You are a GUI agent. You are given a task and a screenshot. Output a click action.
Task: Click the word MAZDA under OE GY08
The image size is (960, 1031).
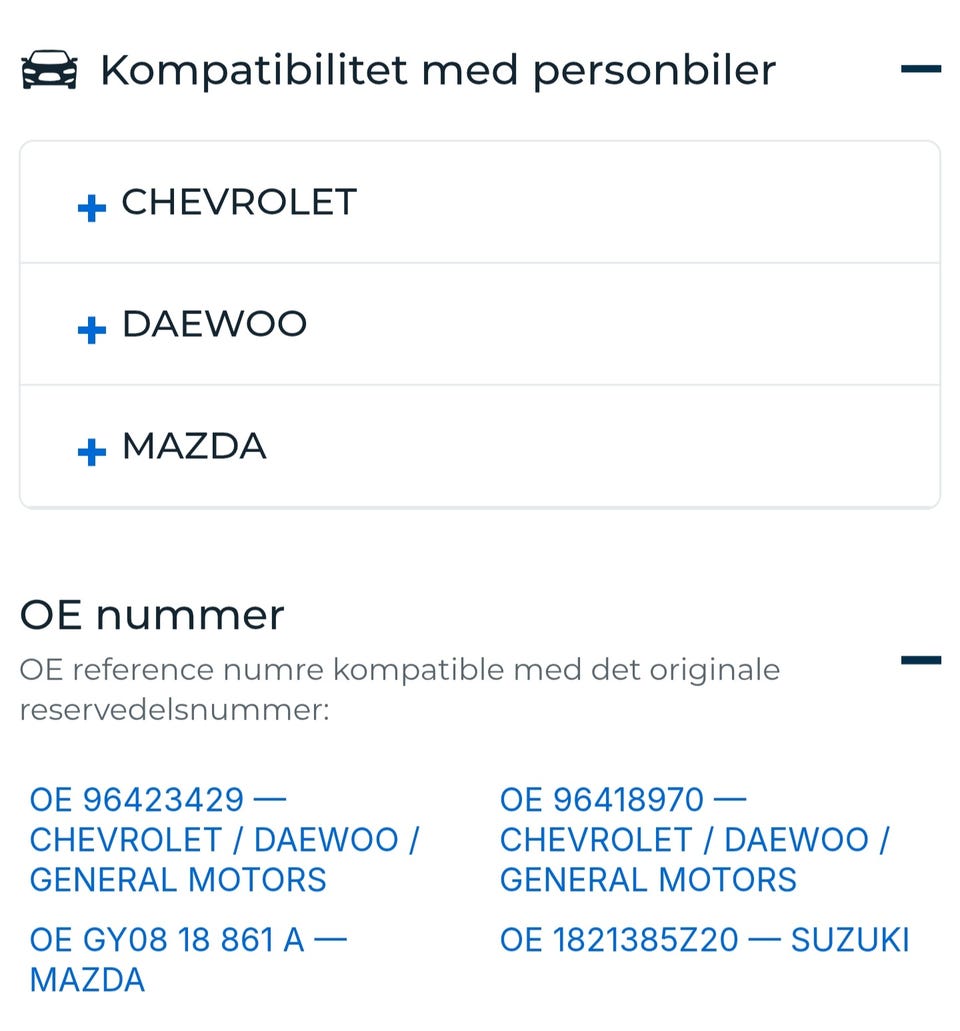(x=87, y=980)
